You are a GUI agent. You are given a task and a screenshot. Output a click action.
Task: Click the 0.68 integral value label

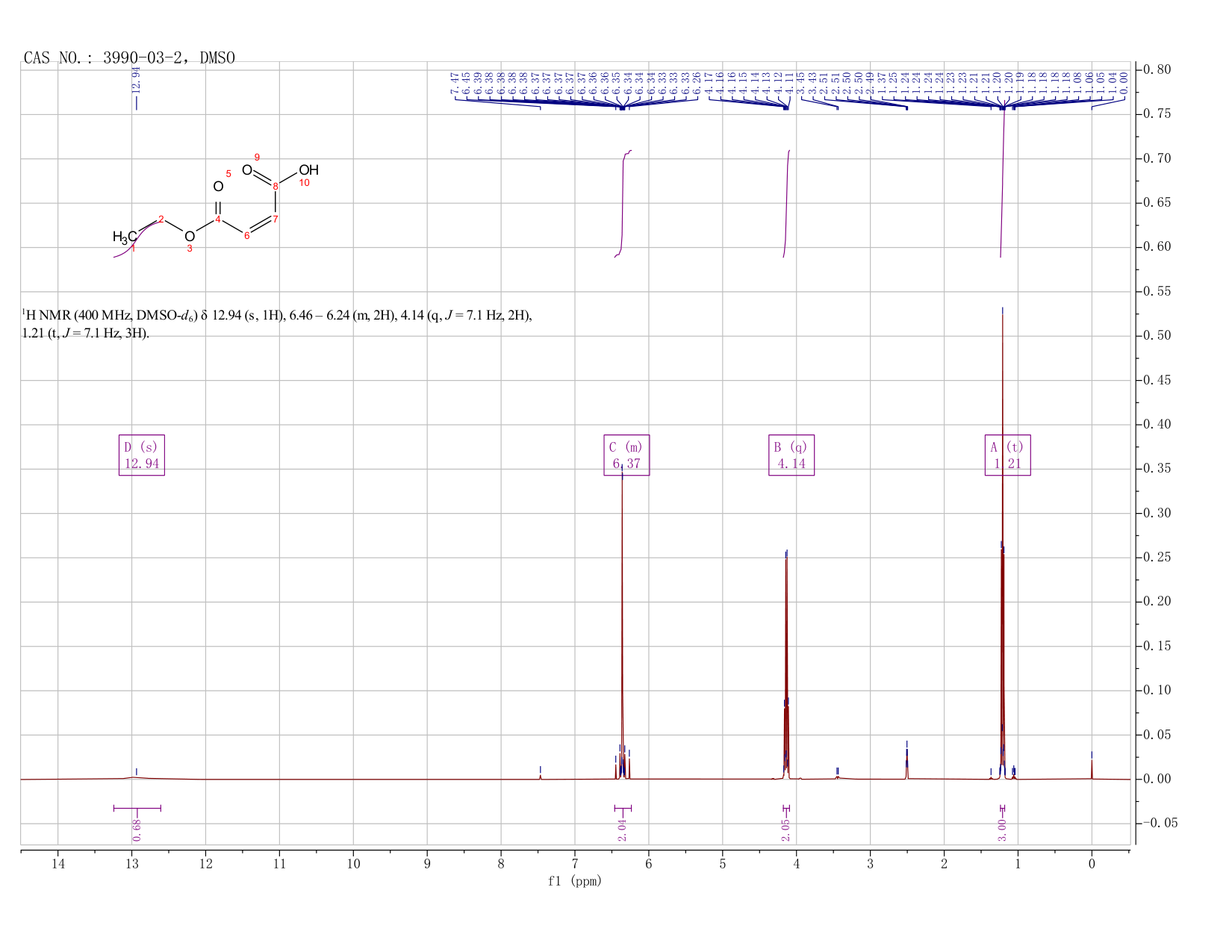pyautogui.click(x=137, y=830)
